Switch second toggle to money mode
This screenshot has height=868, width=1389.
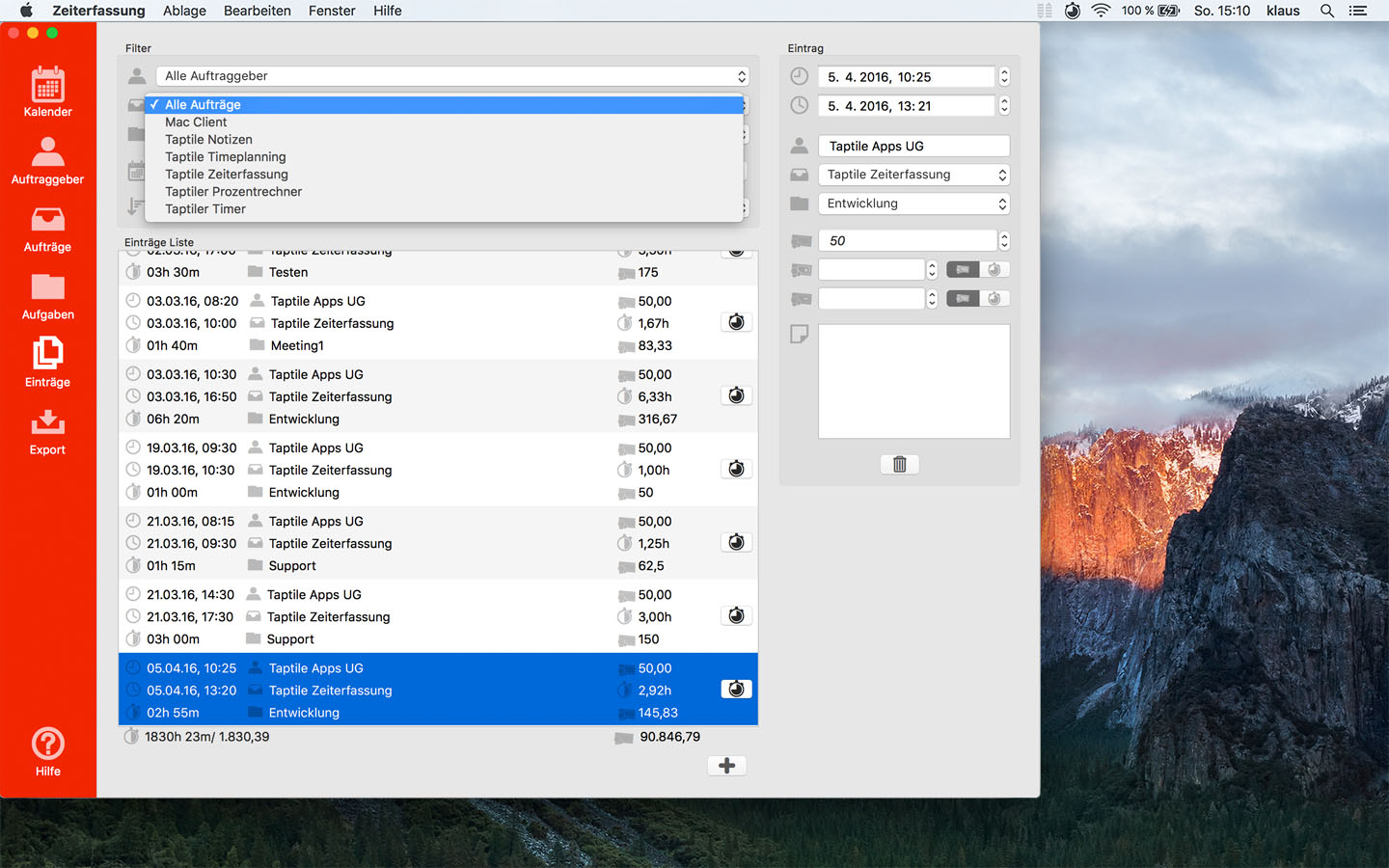coord(963,299)
